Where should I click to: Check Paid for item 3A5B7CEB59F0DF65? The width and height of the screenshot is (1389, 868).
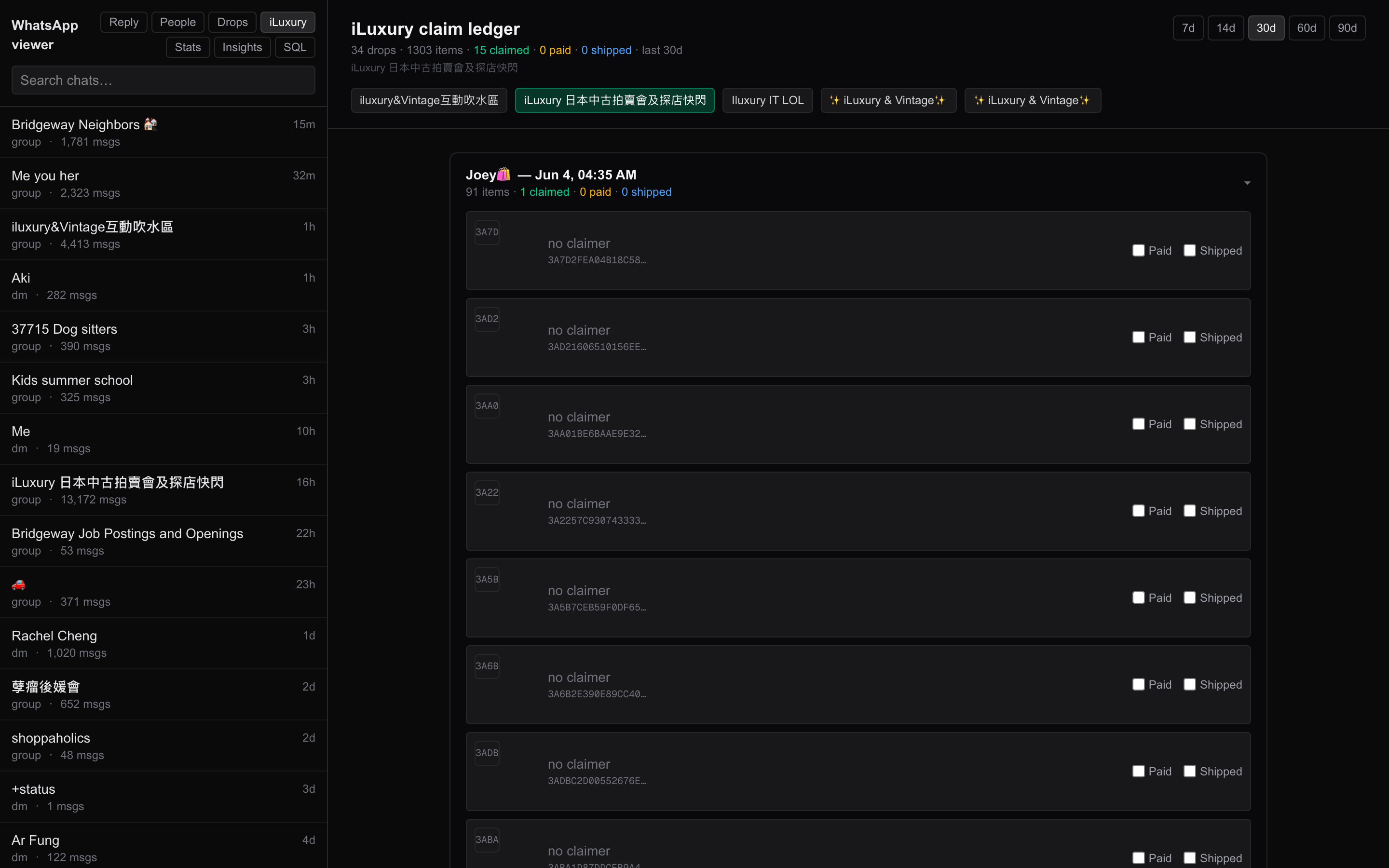(x=1138, y=597)
